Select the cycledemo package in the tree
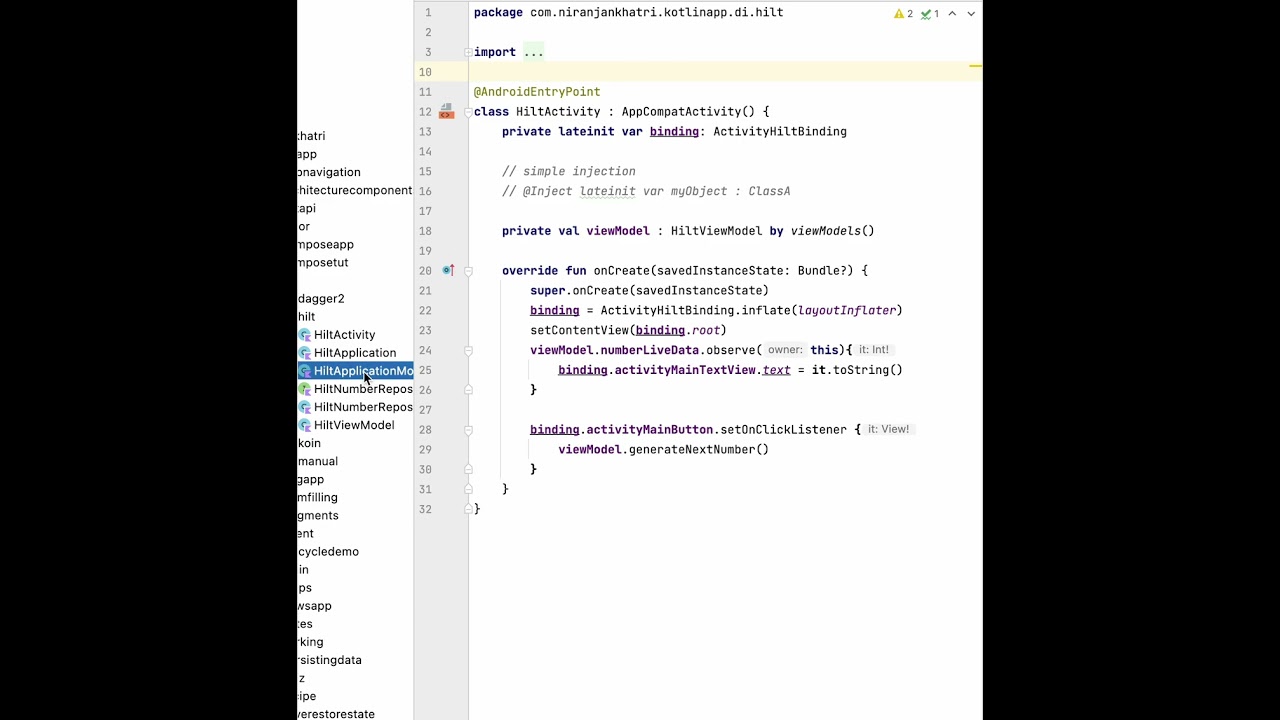 click(328, 552)
